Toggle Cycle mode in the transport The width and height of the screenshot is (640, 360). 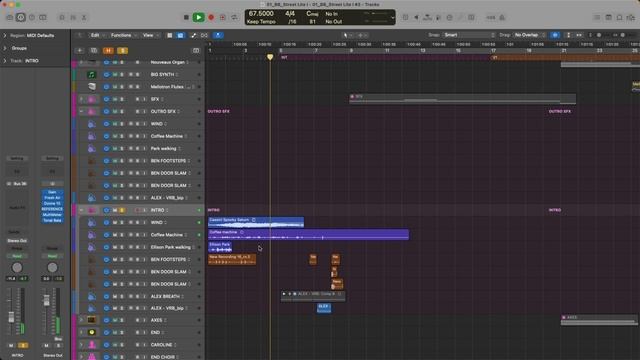click(234, 18)
